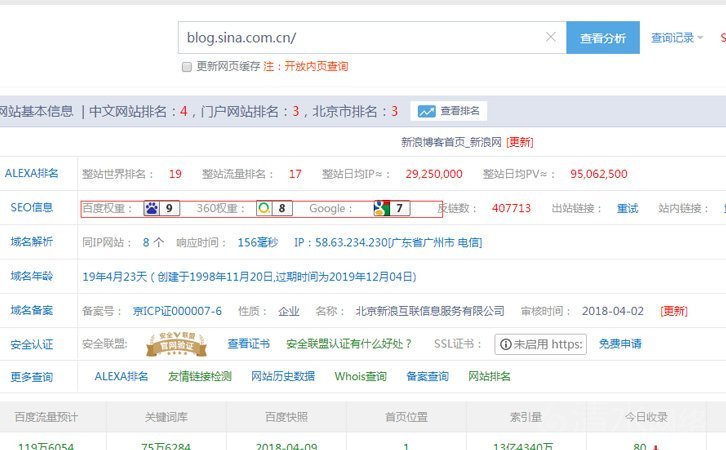The height and width of the screenshot is (450, 726).
Task: Click the ALEXA排名 row label
Action: pyautogui.click(x=31, y=173)
